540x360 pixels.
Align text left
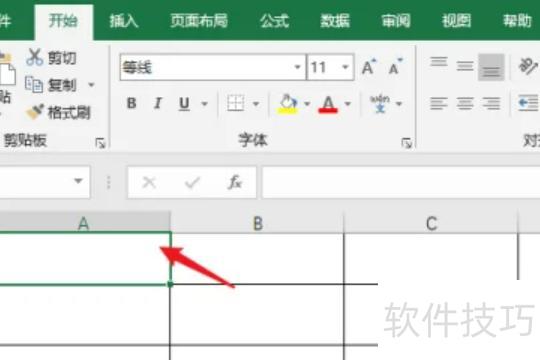439,103
